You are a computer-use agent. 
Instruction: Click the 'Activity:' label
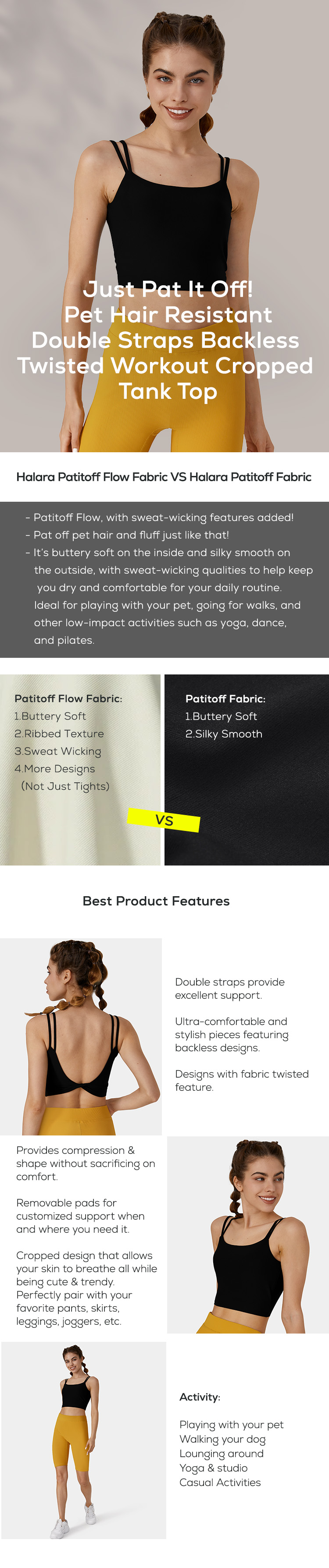[x=200, y=1397]
